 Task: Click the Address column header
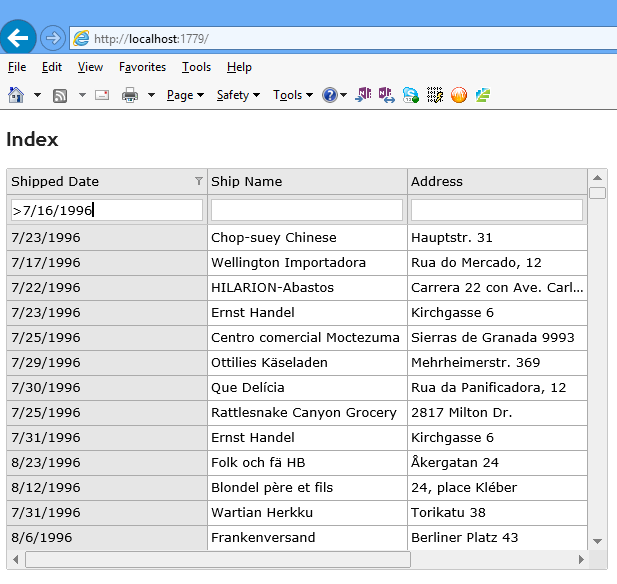coord(497,181)
